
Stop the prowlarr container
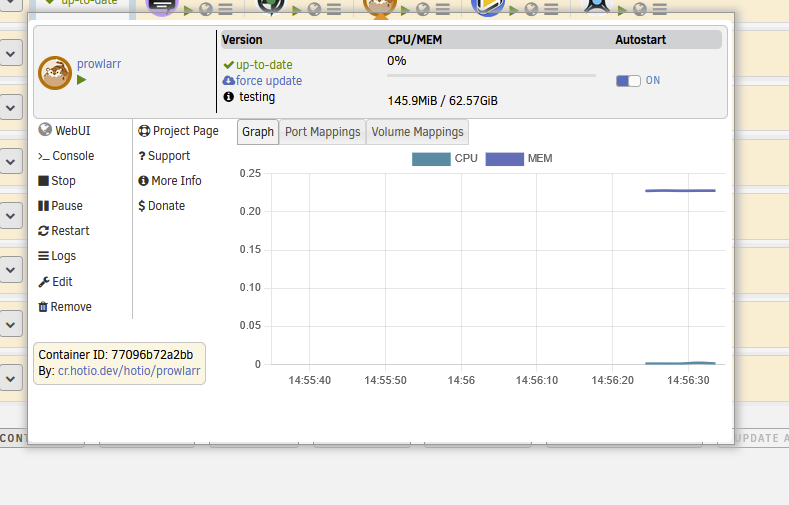coord(57,181)
